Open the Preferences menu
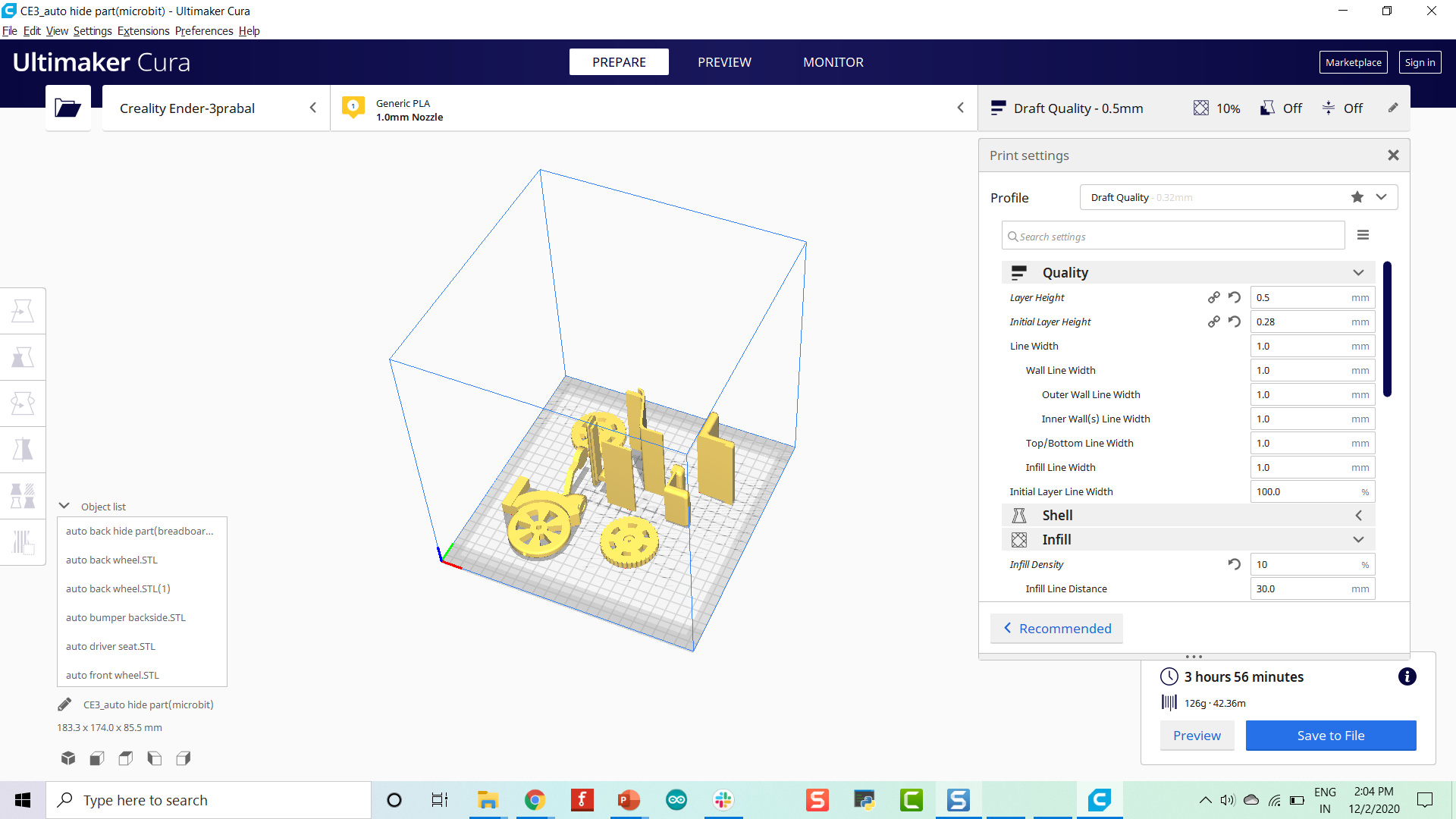Screen dimensions: 1456x819 (x=204, y=31)
